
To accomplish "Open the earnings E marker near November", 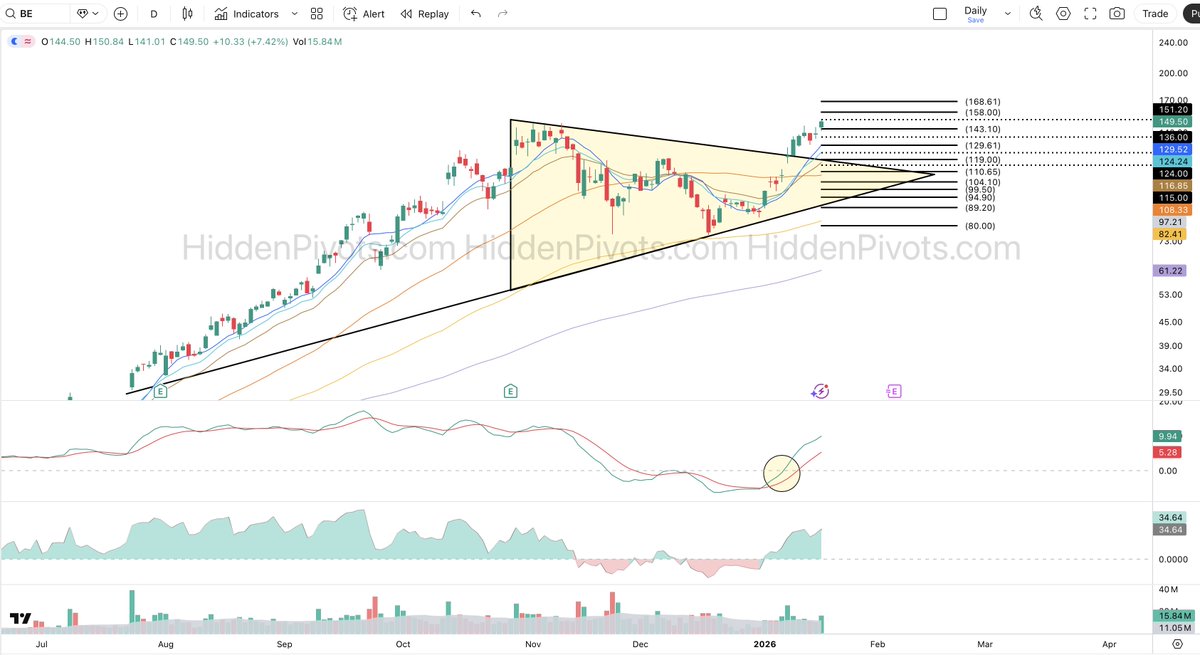I will pyautogui.click(x=510, y=392).
